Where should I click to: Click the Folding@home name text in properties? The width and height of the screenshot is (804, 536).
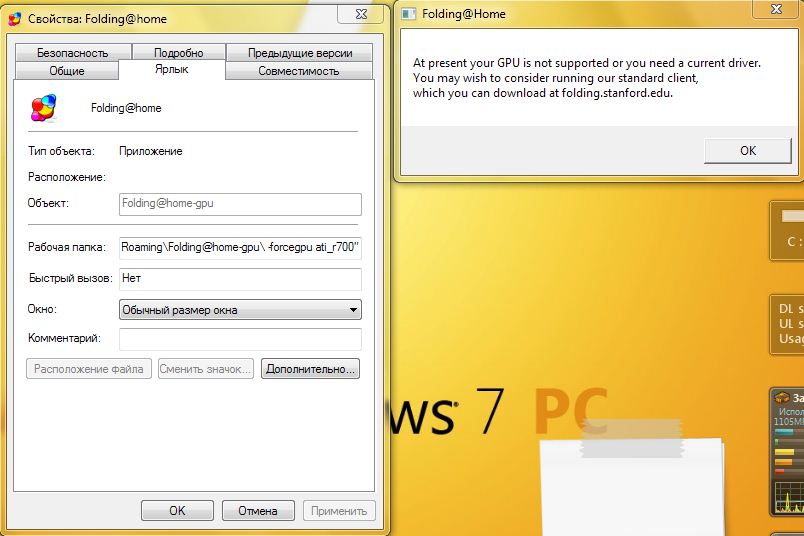click(126, 108)
